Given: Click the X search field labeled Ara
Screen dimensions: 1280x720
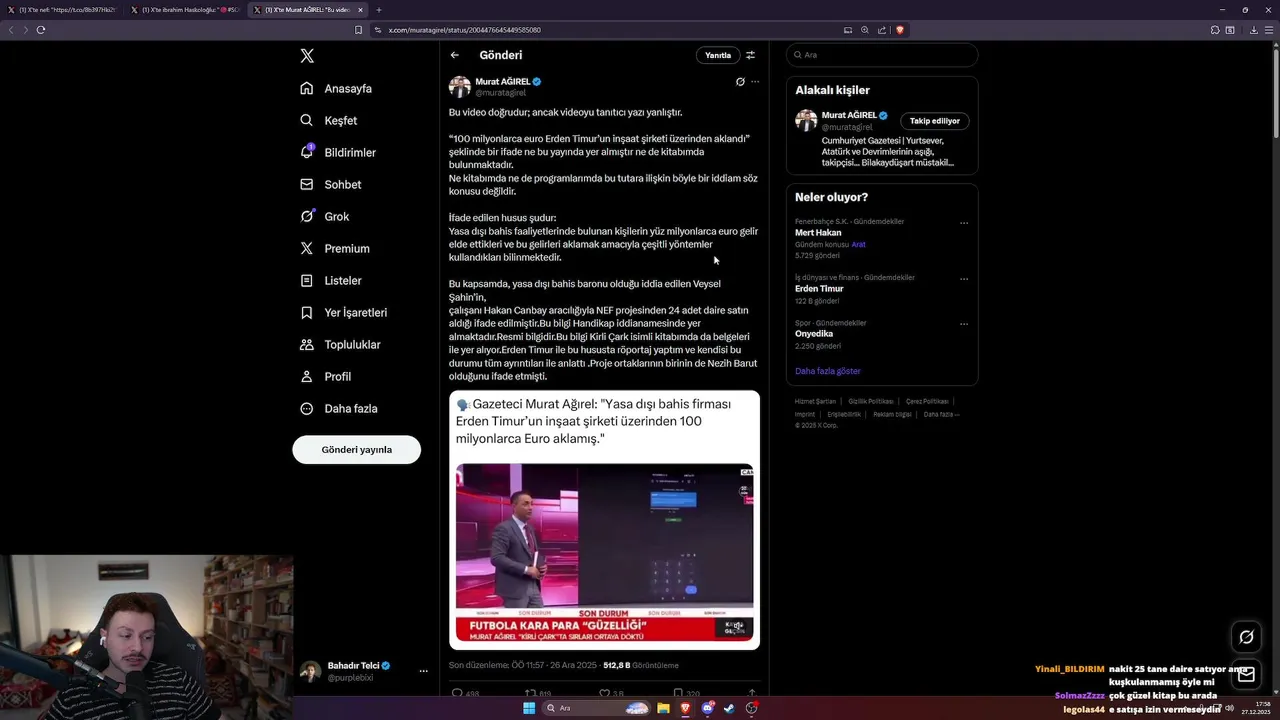Looking at the screenshot, I should pos(882,55).
